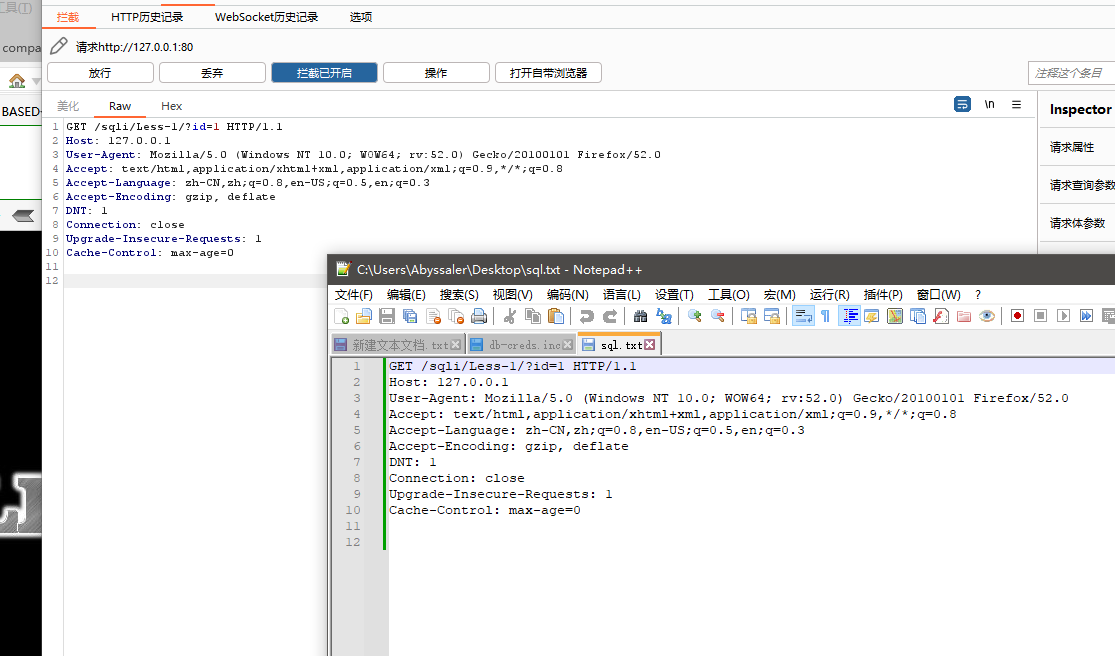Open the Replace dialog icon in Notepad++
This screenshot has height=656, width=1115.
point(663,316)
